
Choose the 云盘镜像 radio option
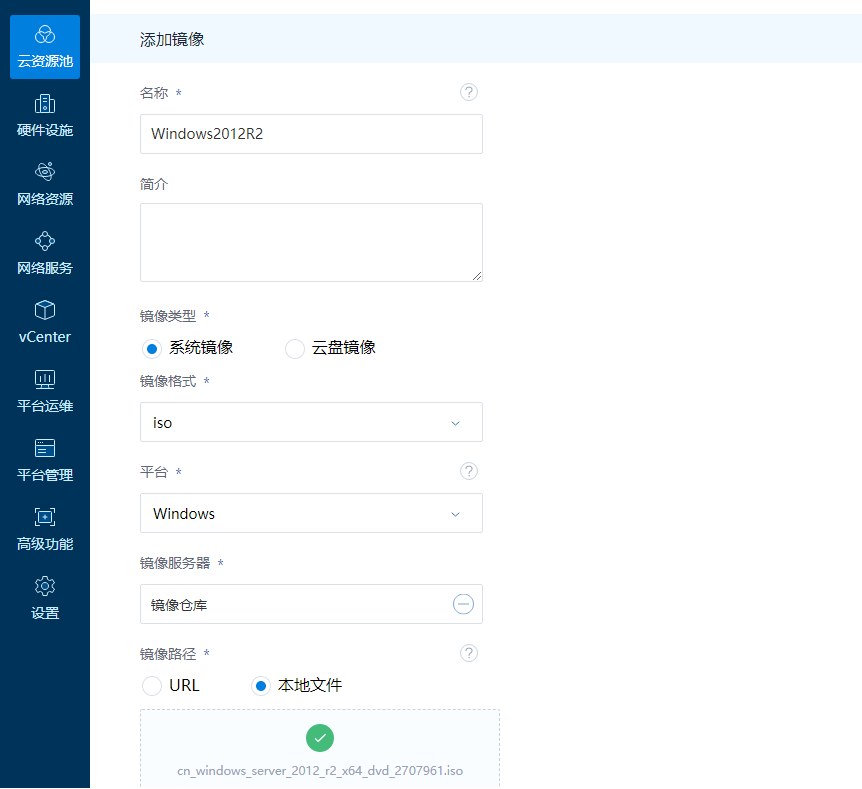click(x=295, y=349)
